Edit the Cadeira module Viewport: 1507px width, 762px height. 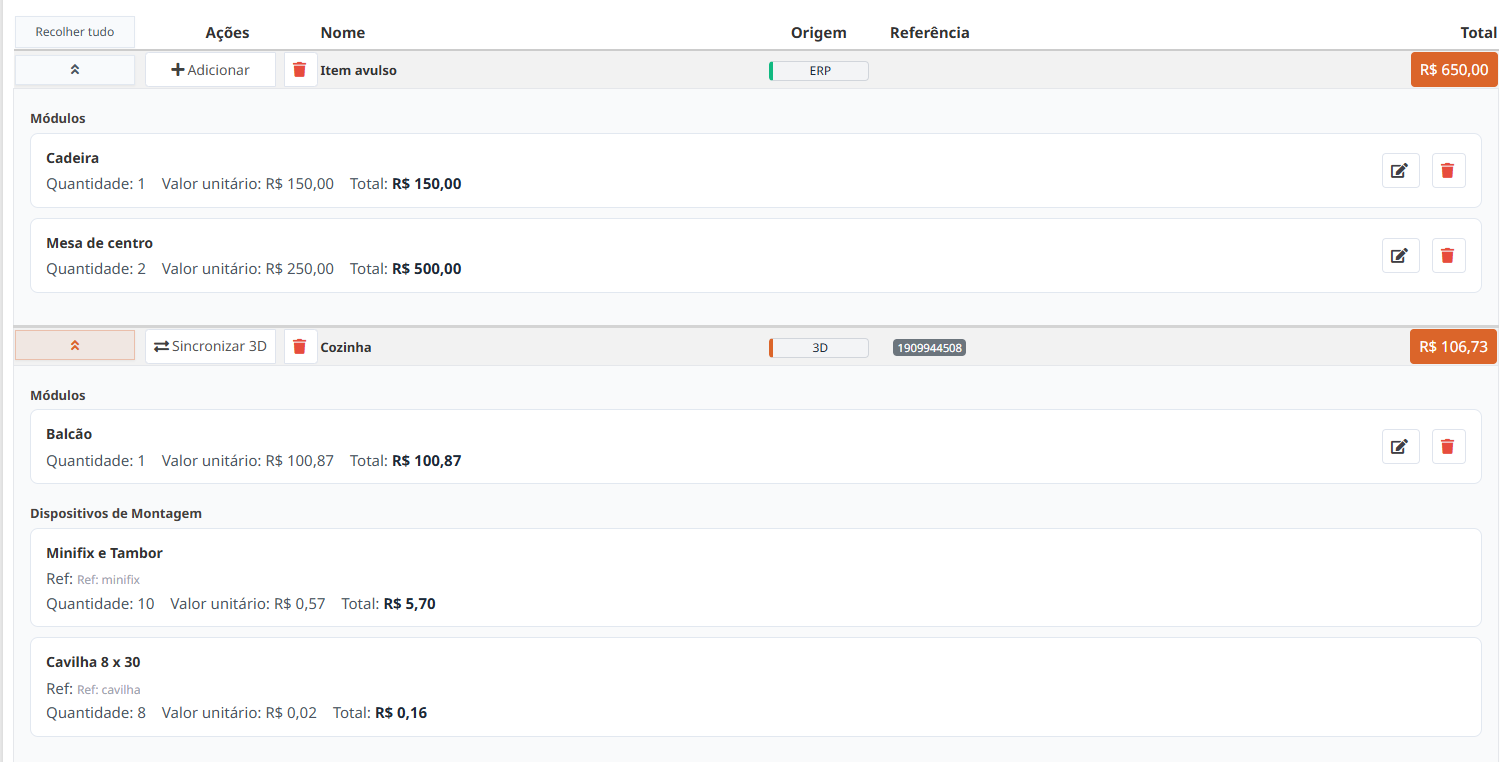point(1400,171)
